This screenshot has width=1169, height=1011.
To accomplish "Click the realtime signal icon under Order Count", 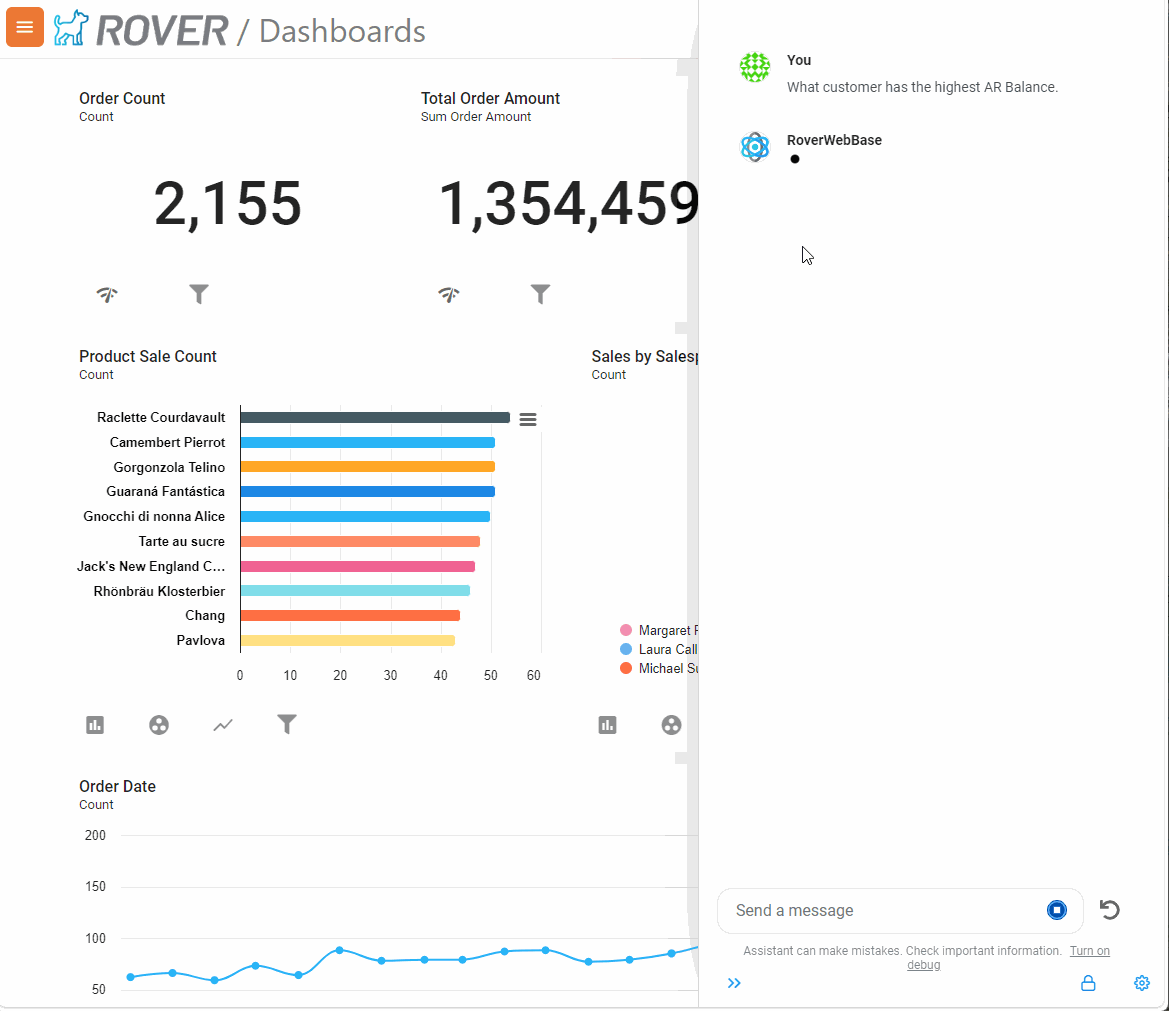I will [107, 295].
